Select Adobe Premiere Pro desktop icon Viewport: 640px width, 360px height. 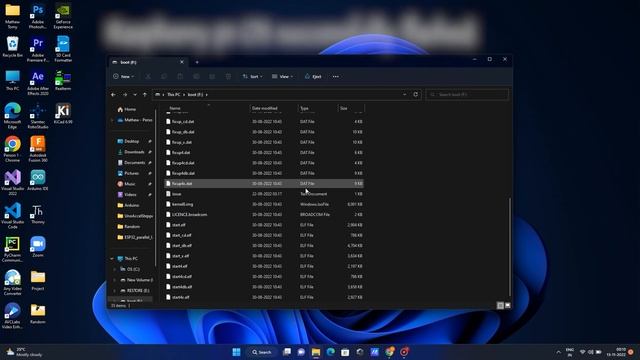pyautogui.click(x=38, y=49)
